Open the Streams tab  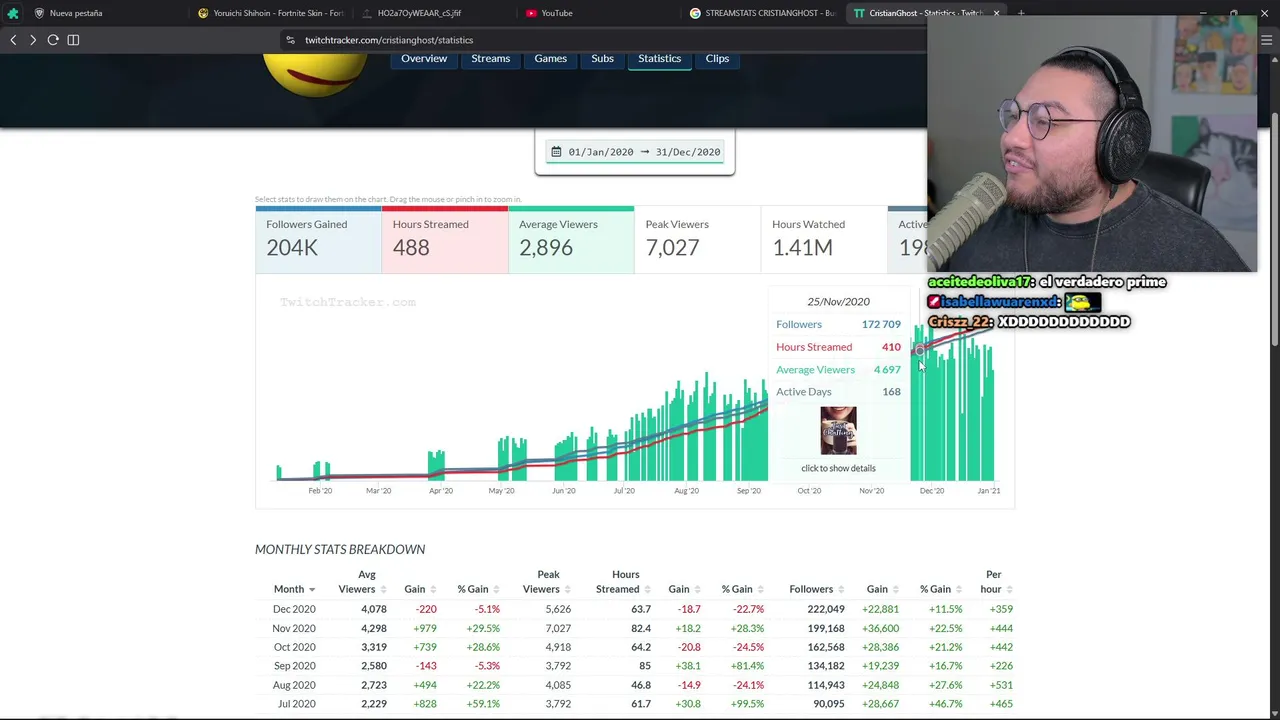(x=491, y=59)
